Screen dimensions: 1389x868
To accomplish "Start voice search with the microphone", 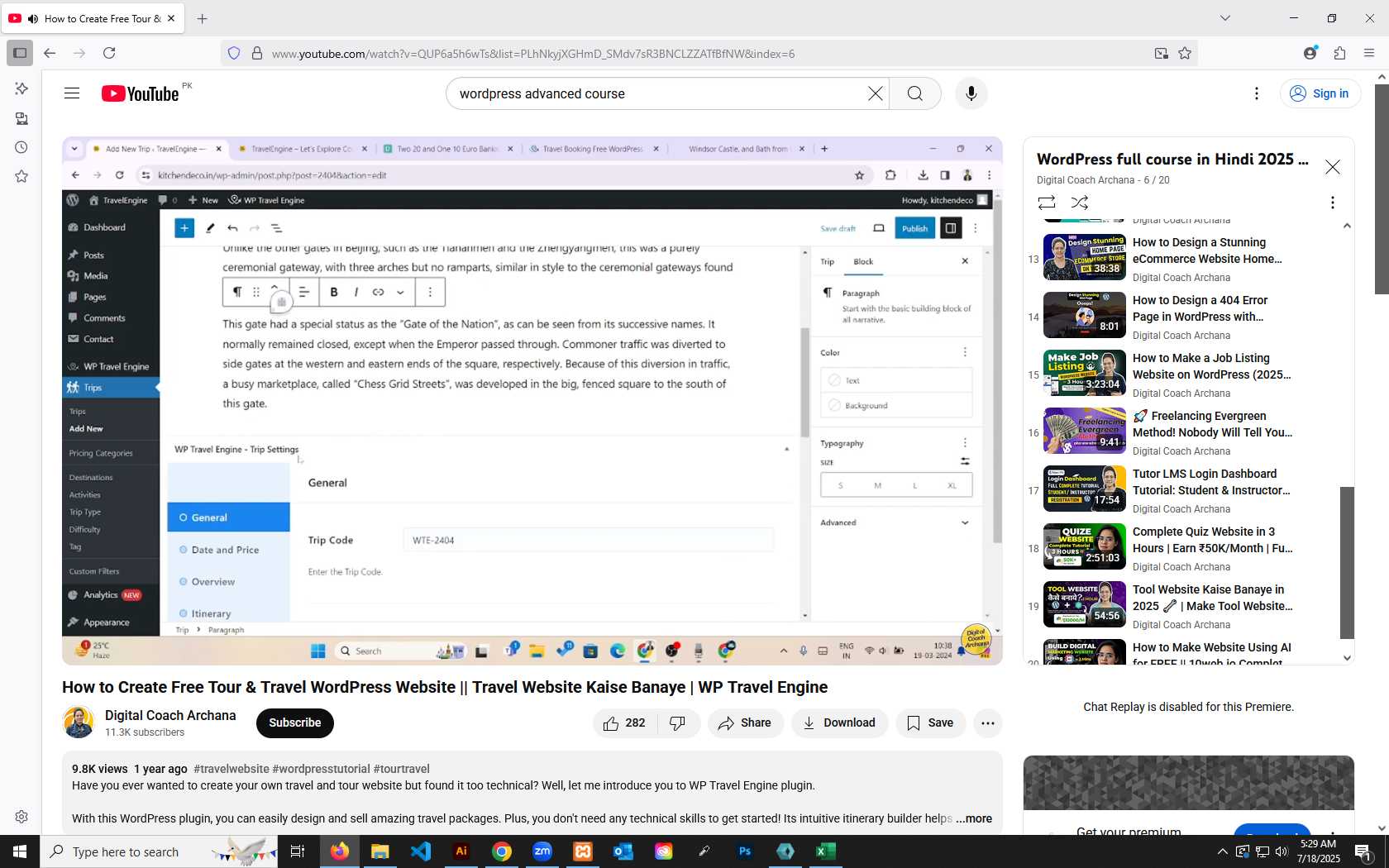I will pyautogui.click(x=971, y=93).
